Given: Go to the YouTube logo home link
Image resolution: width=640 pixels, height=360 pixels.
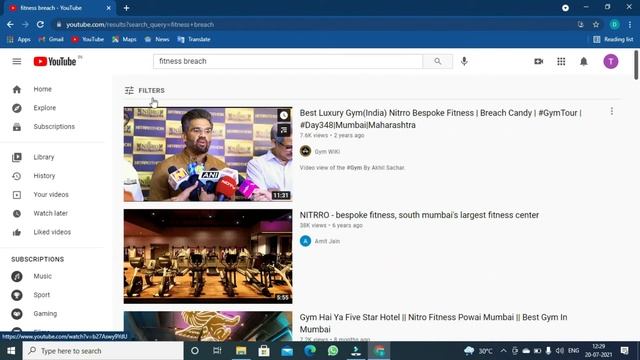Looking at the screenshot, I should point(55,61).
